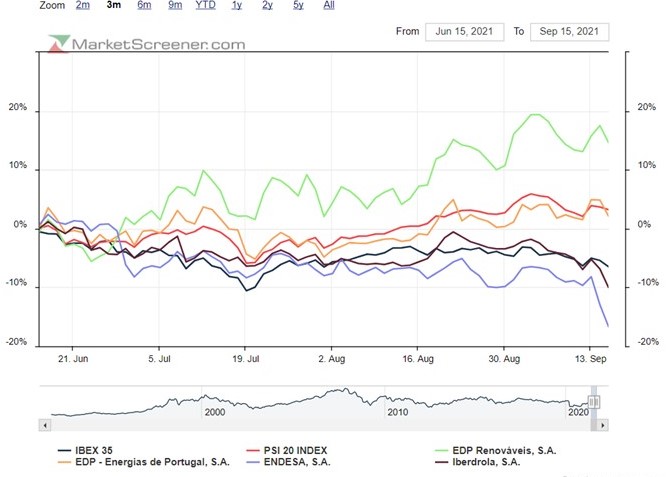Click the 30. Aug axis label

pyautogui.click(x=504, y=359)
